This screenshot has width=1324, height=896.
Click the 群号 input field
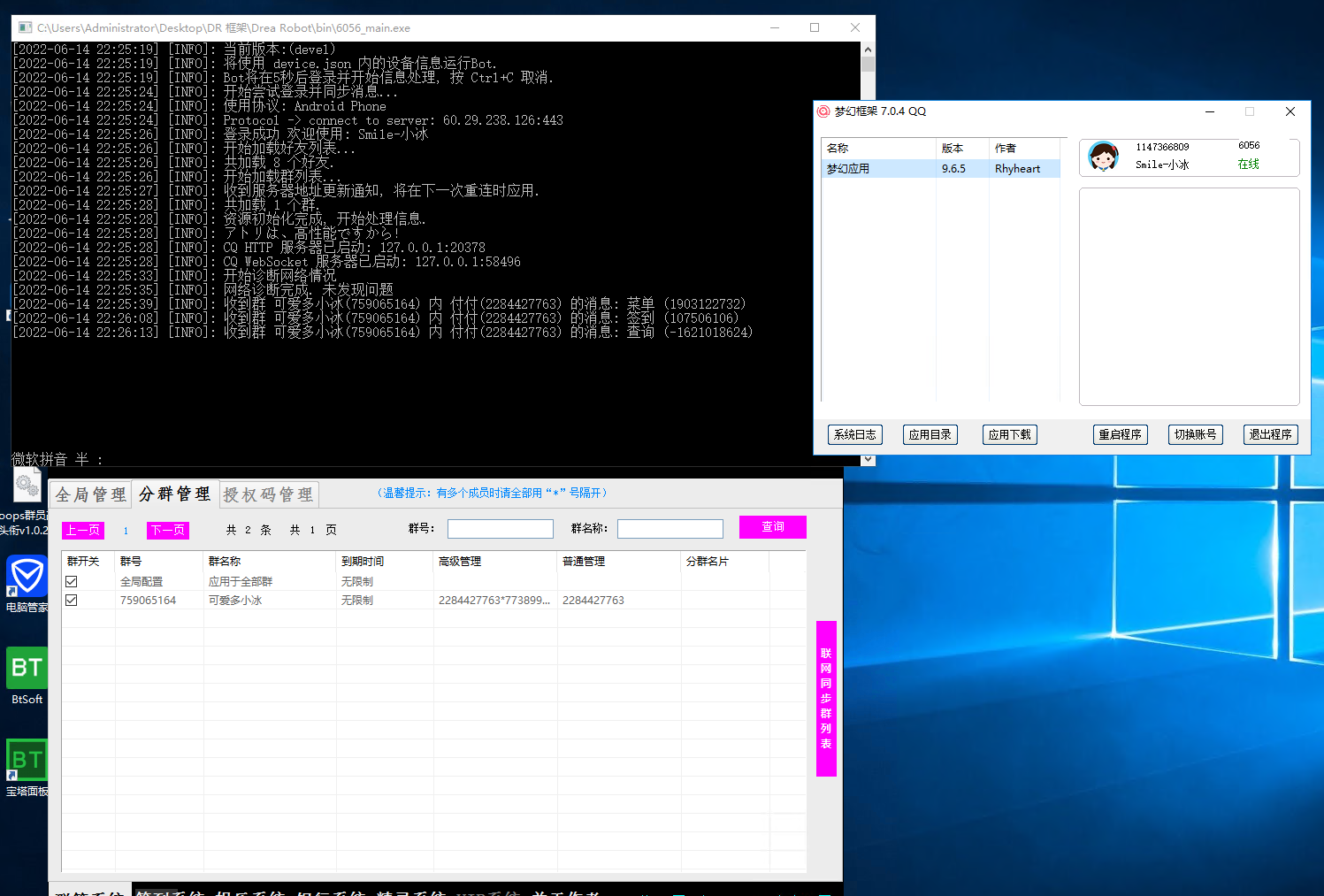(x=501, y=529)
